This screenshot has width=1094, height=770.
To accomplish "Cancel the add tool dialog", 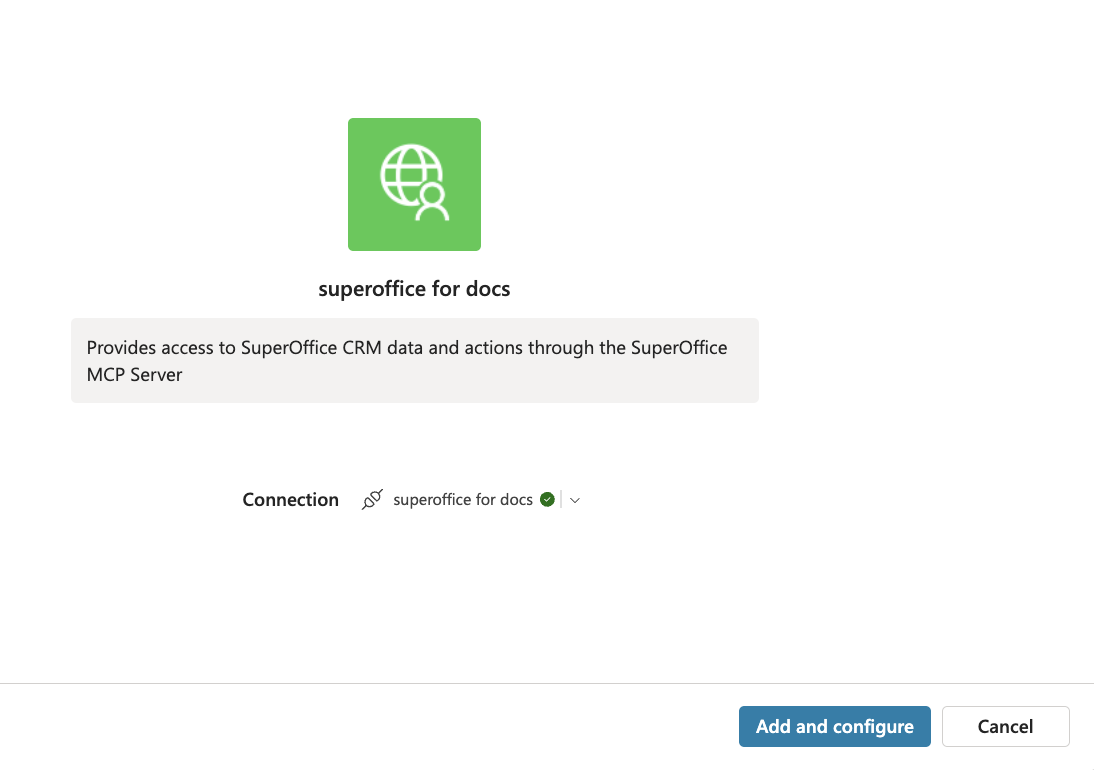I will [x=1005, y=726].
